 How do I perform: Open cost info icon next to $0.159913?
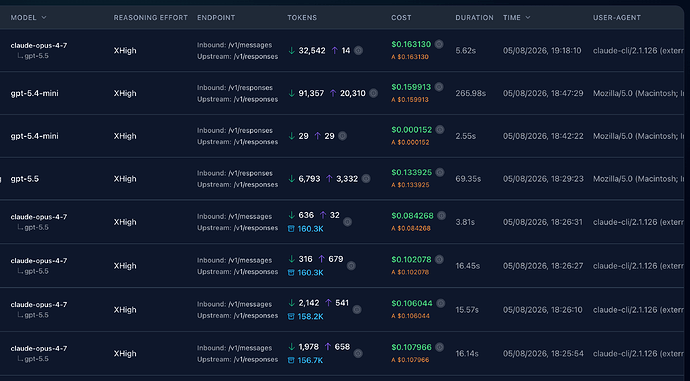[x=439, y=87]
